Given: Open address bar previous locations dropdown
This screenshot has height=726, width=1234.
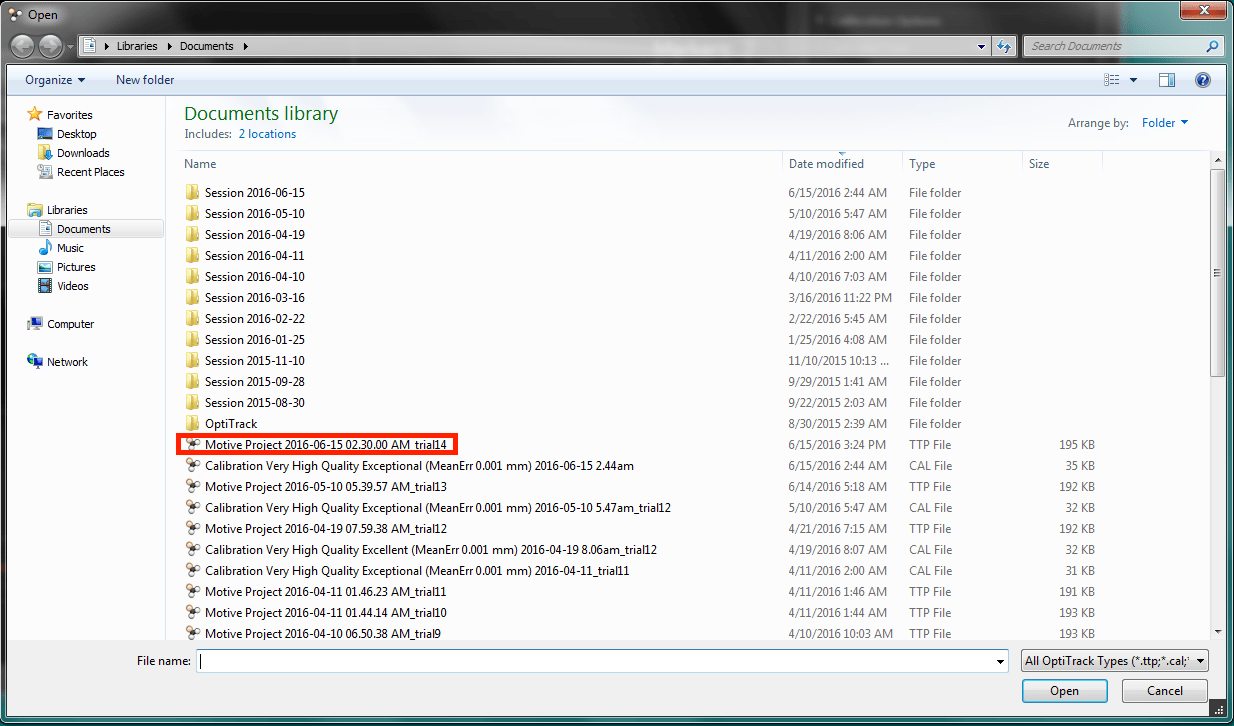Looking at the screenshot, I should click(x=982, y=46).
